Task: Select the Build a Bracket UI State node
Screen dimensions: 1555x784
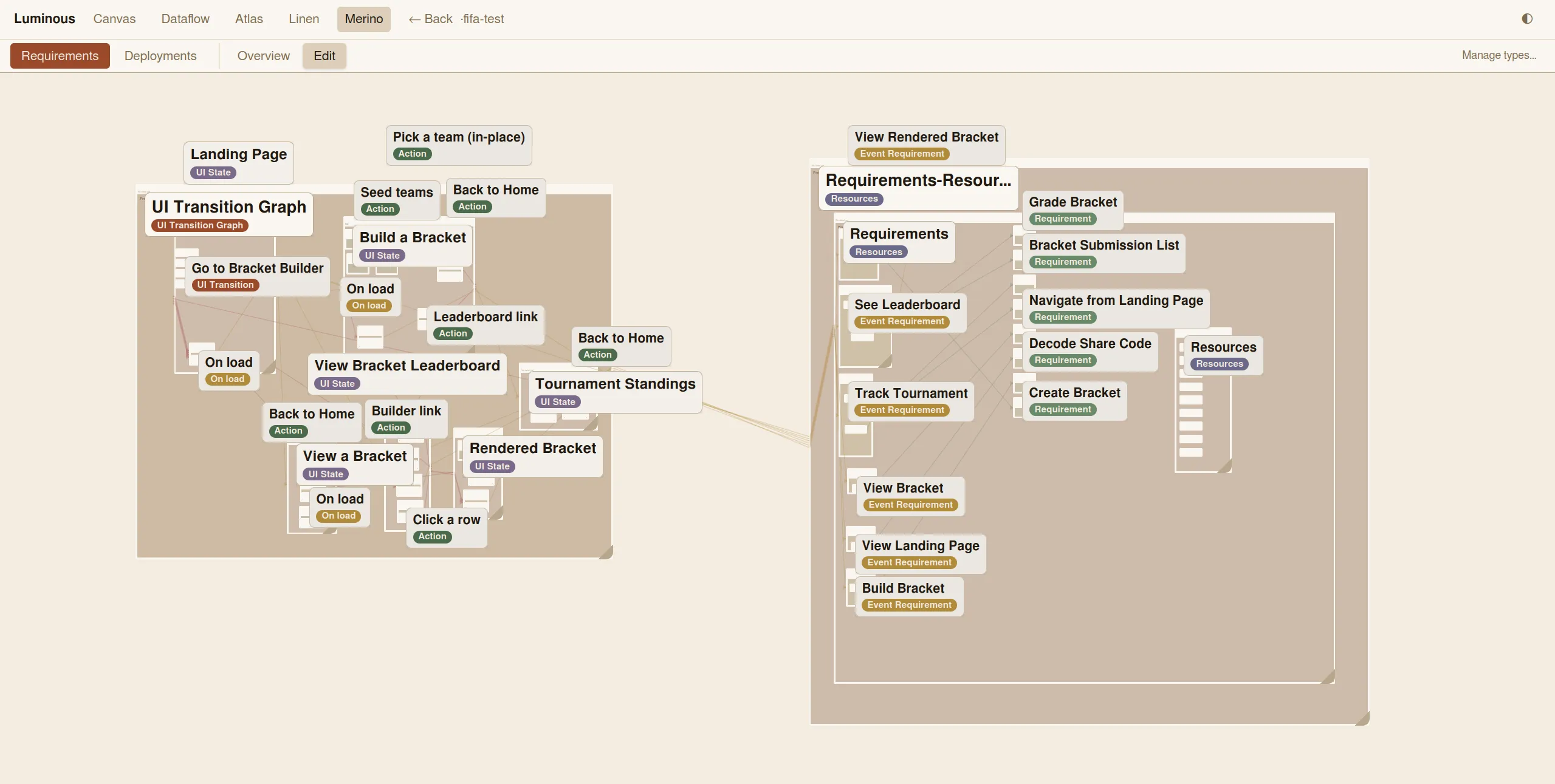Action: [x=413, y=245]
